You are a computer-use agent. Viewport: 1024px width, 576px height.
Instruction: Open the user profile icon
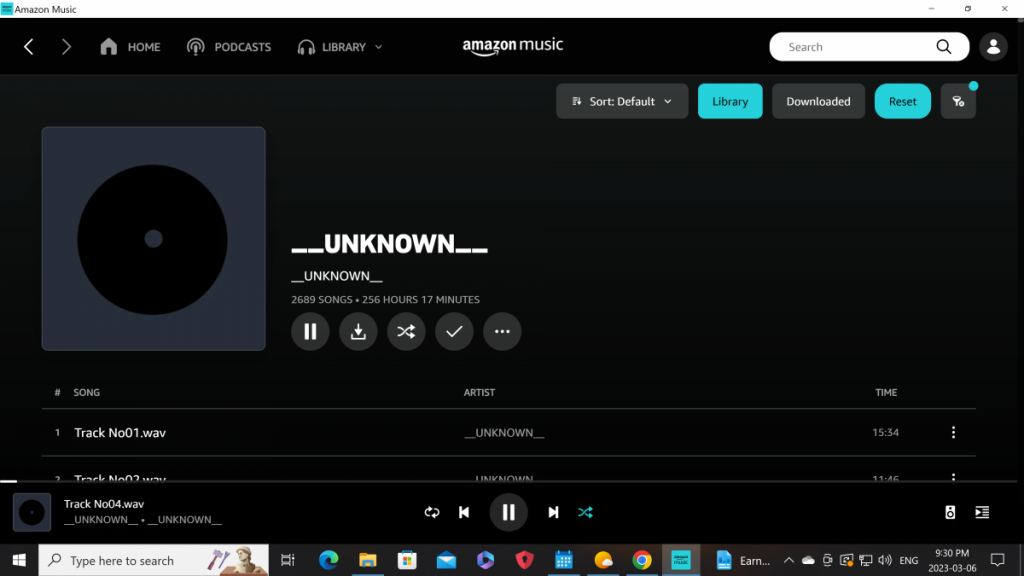coord(993,47)
